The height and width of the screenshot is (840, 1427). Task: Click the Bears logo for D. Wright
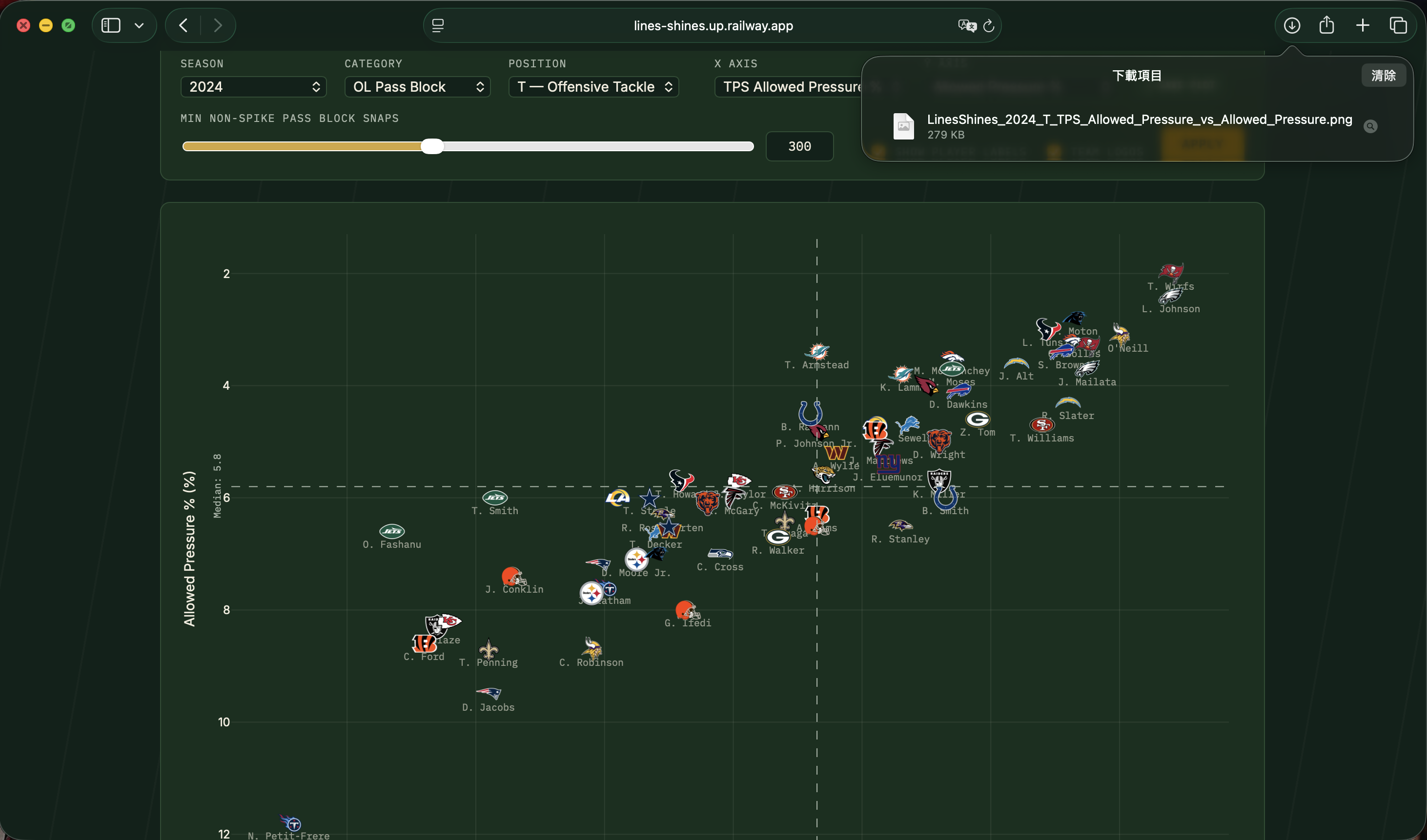pyautogui.click(x=939, y=441)
